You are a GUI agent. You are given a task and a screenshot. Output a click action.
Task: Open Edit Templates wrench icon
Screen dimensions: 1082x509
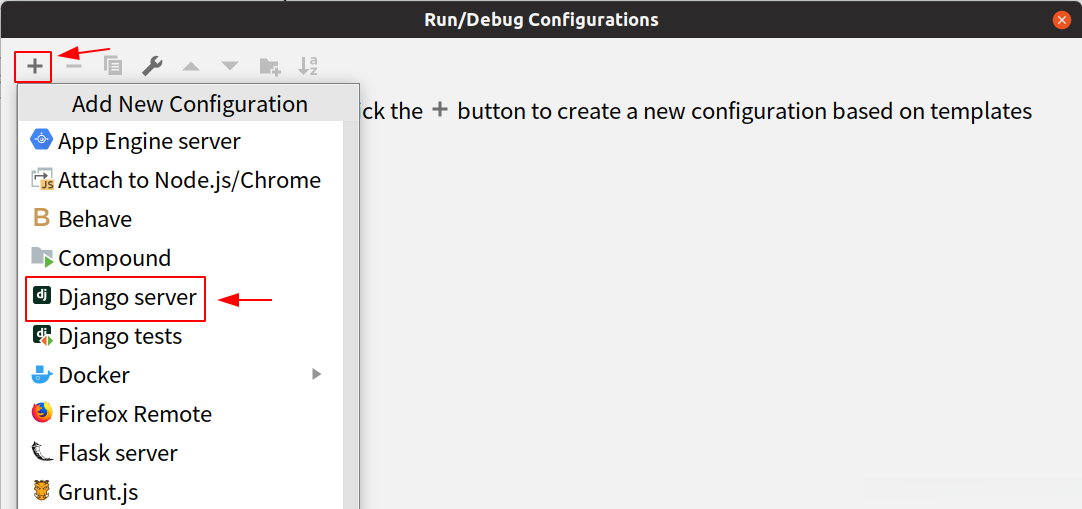point(152,66)
